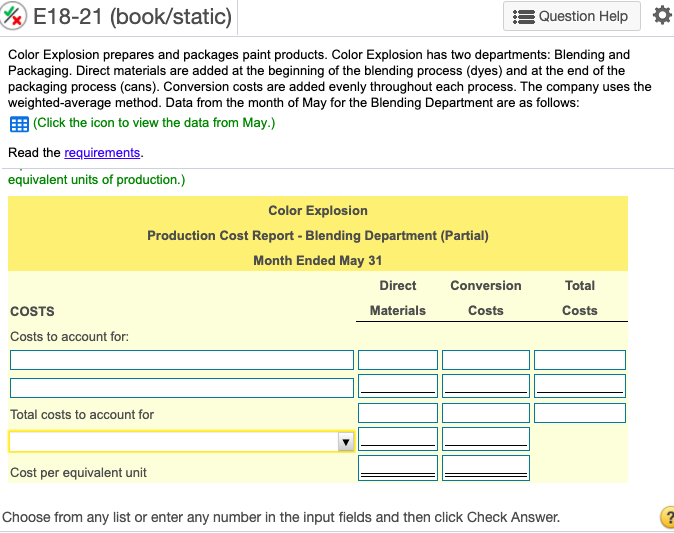
Task: Click dropdown row Conversion Costs input
Action: (x=486, y=439)
